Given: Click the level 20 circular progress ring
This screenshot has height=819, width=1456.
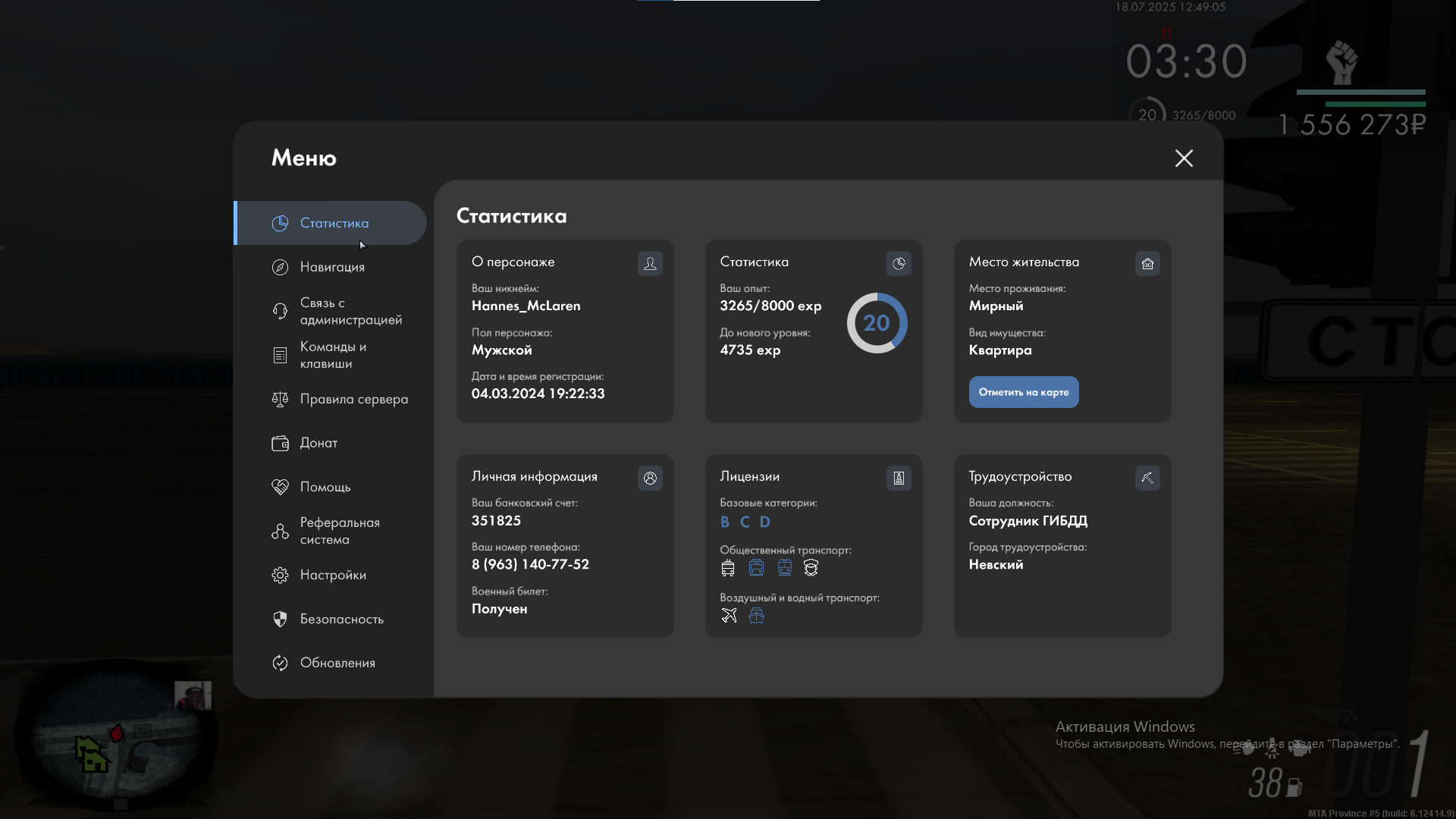Looking at the screenshot, I should [877, 323].
